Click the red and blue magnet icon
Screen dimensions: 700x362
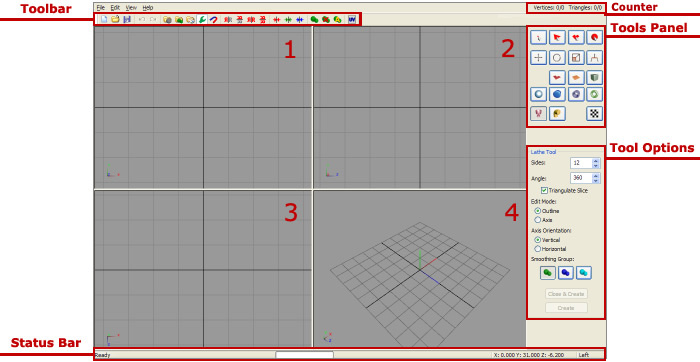(x=213, y=20)
